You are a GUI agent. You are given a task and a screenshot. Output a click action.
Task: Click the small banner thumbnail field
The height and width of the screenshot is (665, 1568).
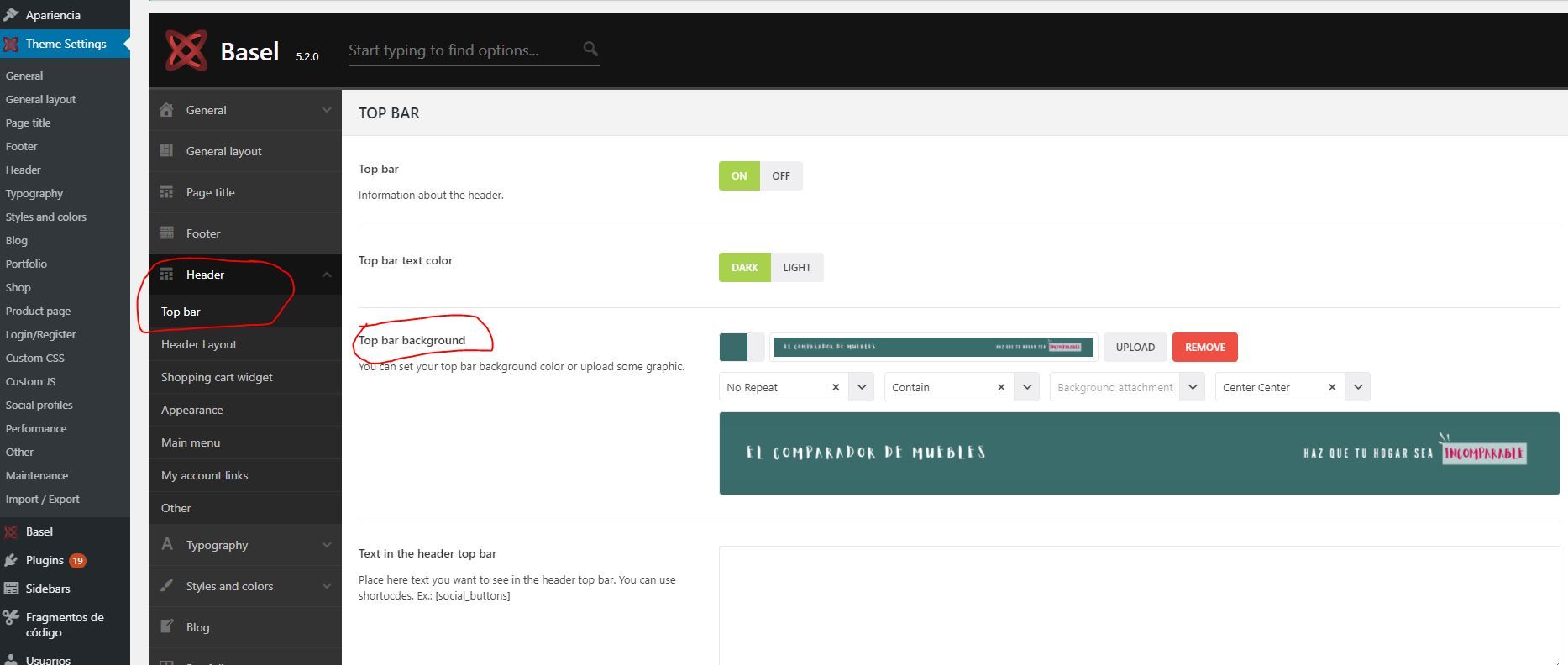tap(933, 347)
